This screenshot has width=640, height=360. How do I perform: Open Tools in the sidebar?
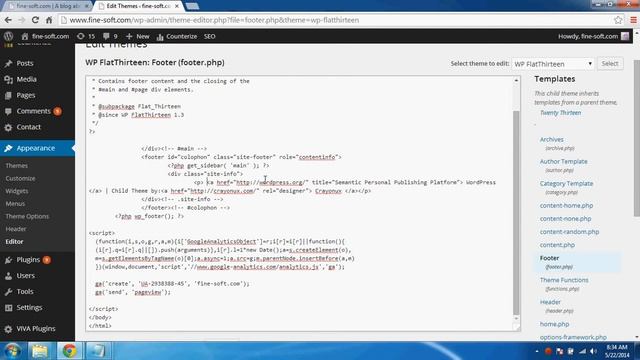pos(25,291)
